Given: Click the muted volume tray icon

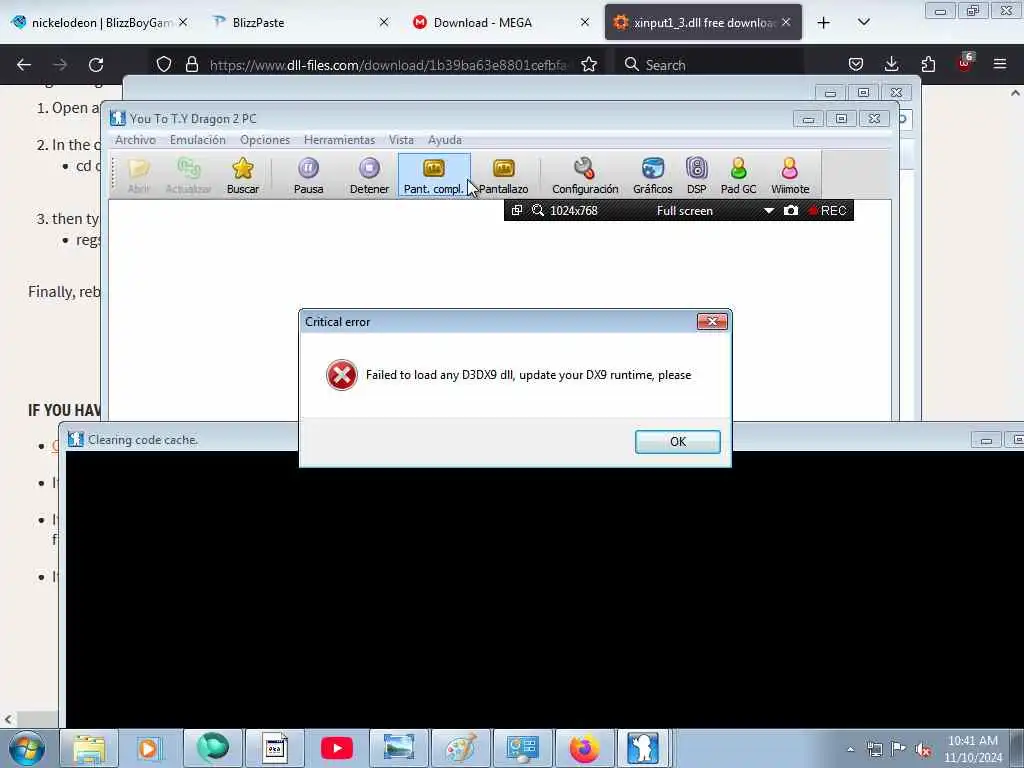Looking at the screenshot, I should [923, 750].
